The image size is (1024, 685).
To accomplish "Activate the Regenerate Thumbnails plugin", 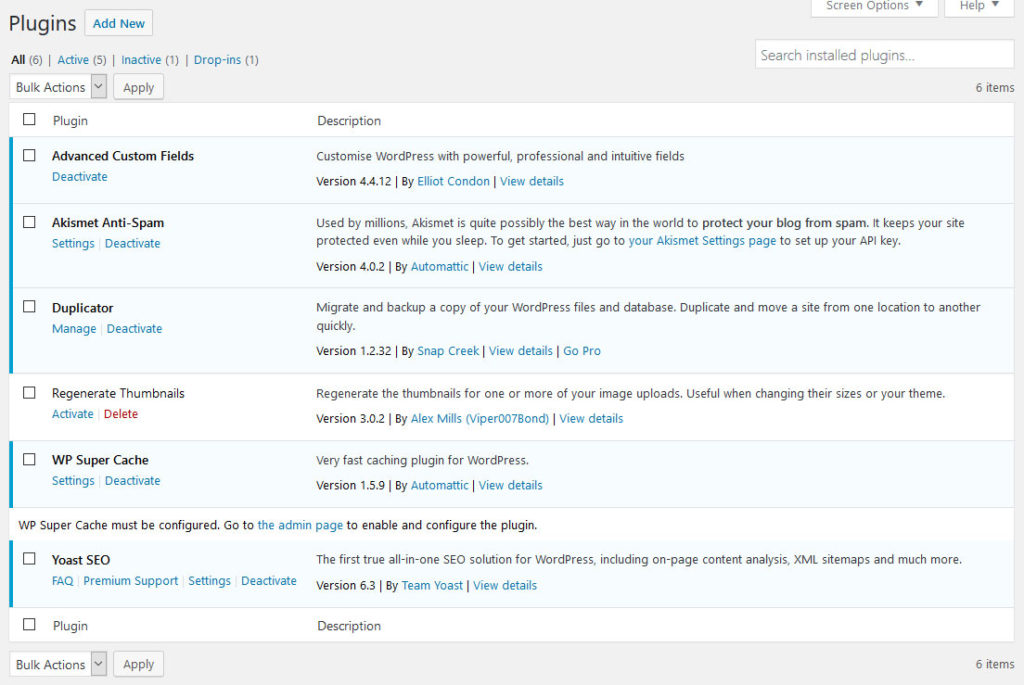I will [72, 413].
